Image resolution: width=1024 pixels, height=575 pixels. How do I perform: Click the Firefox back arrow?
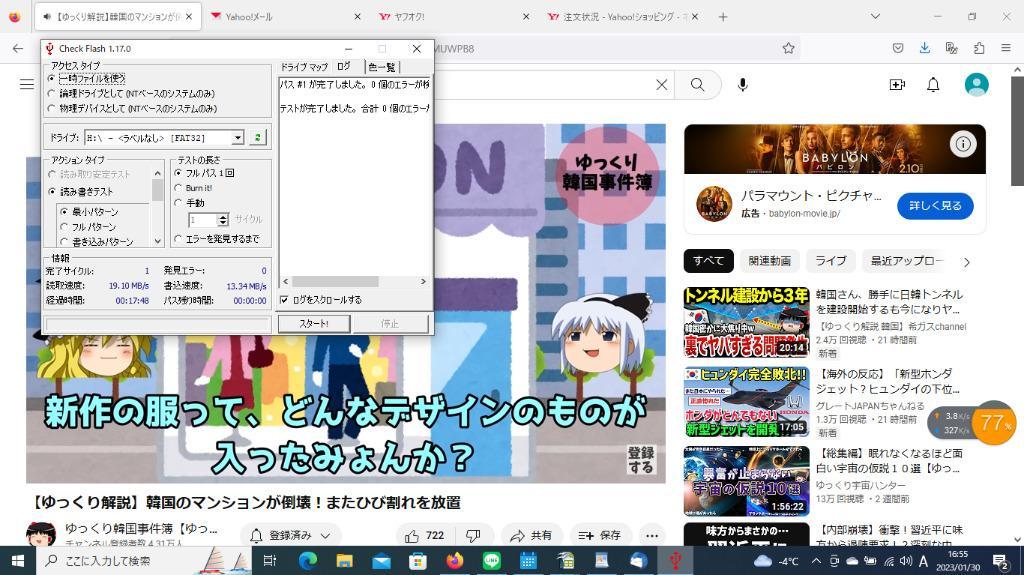click(x=18, y=48)
